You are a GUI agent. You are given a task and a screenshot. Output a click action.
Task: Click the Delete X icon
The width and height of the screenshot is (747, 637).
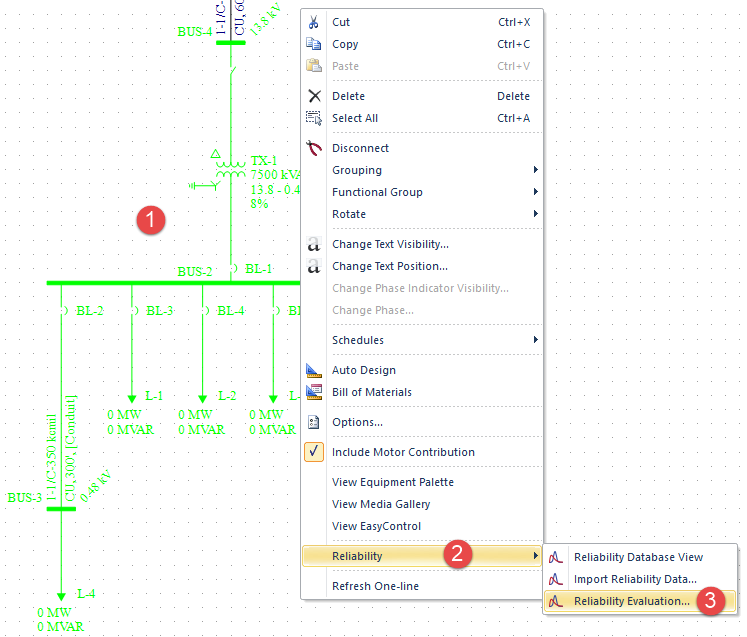coord(314,96)
